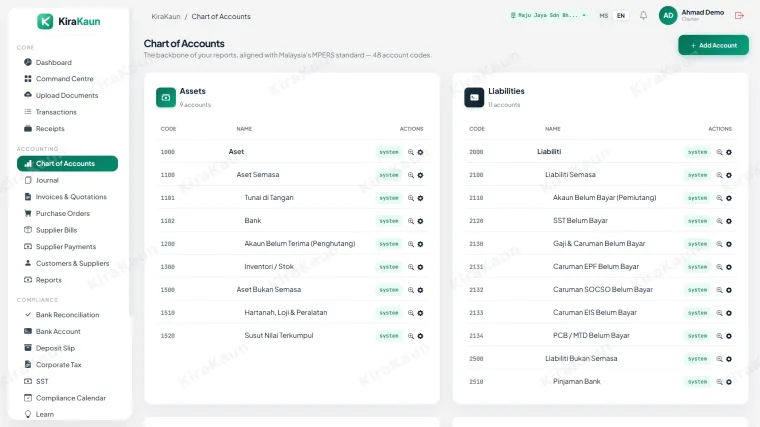Open settings for account 1000 Aset
This screenshot has height=427, width=760.
coord(420,152)
